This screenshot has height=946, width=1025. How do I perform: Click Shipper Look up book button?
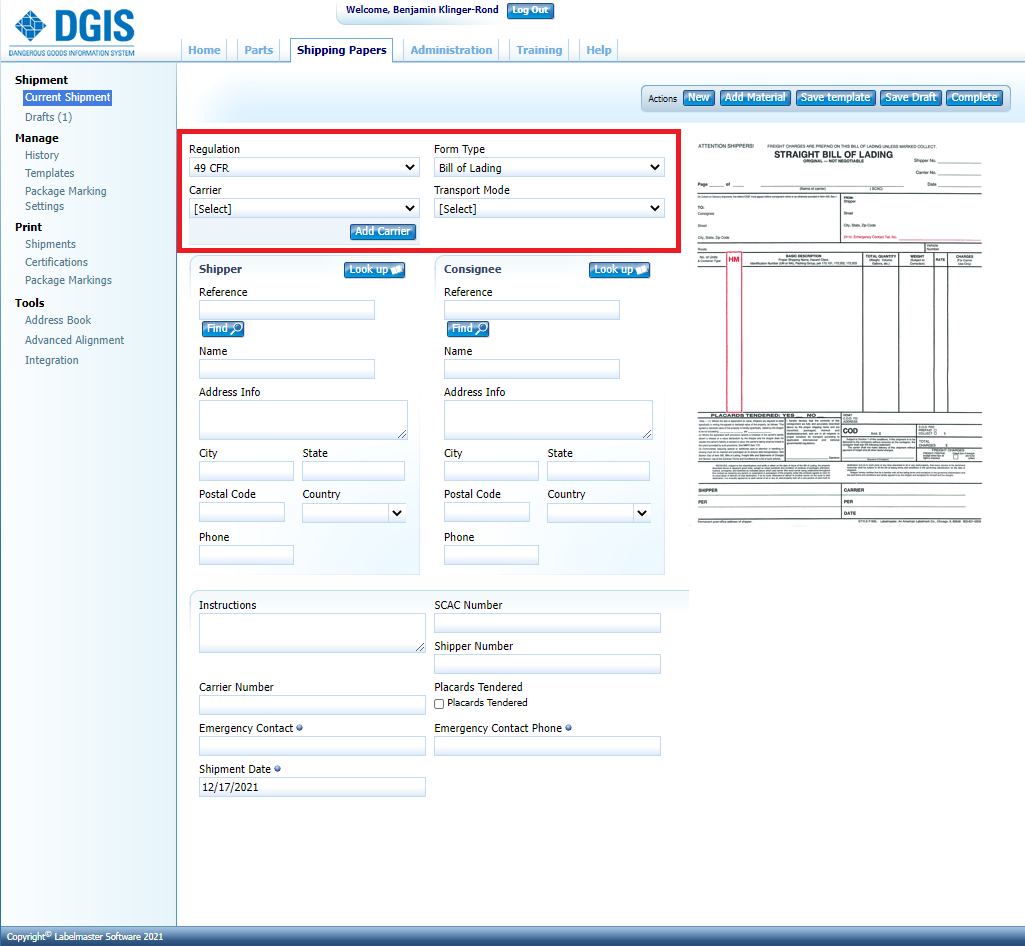pyautogui.click(x=375, y=270)
